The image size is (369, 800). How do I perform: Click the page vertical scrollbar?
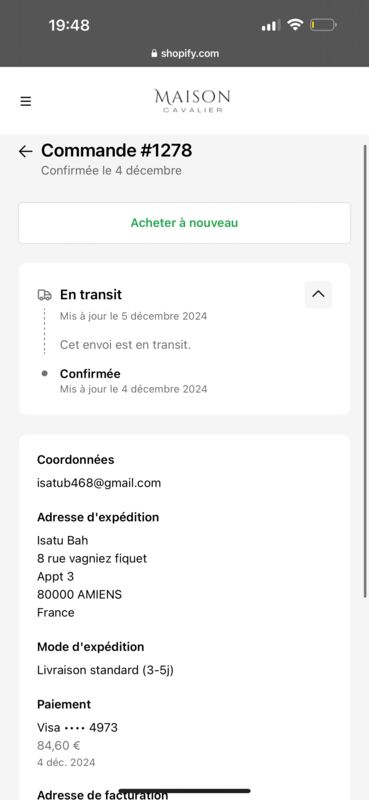365,370
